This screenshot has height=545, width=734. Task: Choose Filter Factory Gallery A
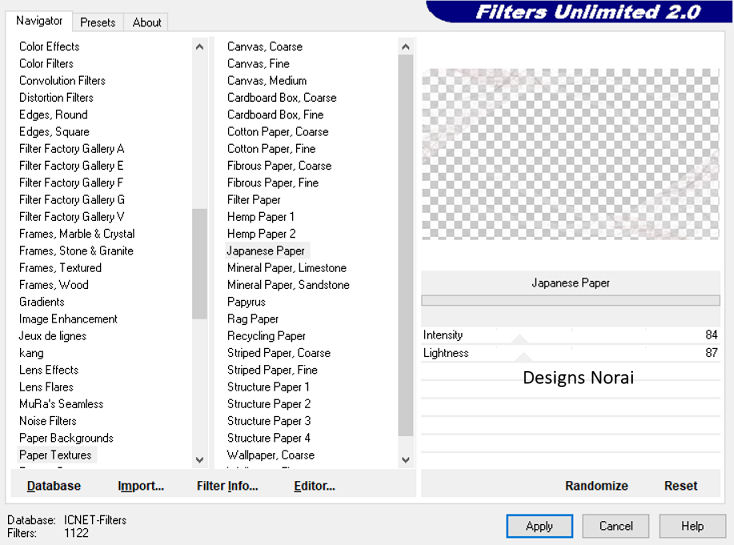[x=72, y=148]
